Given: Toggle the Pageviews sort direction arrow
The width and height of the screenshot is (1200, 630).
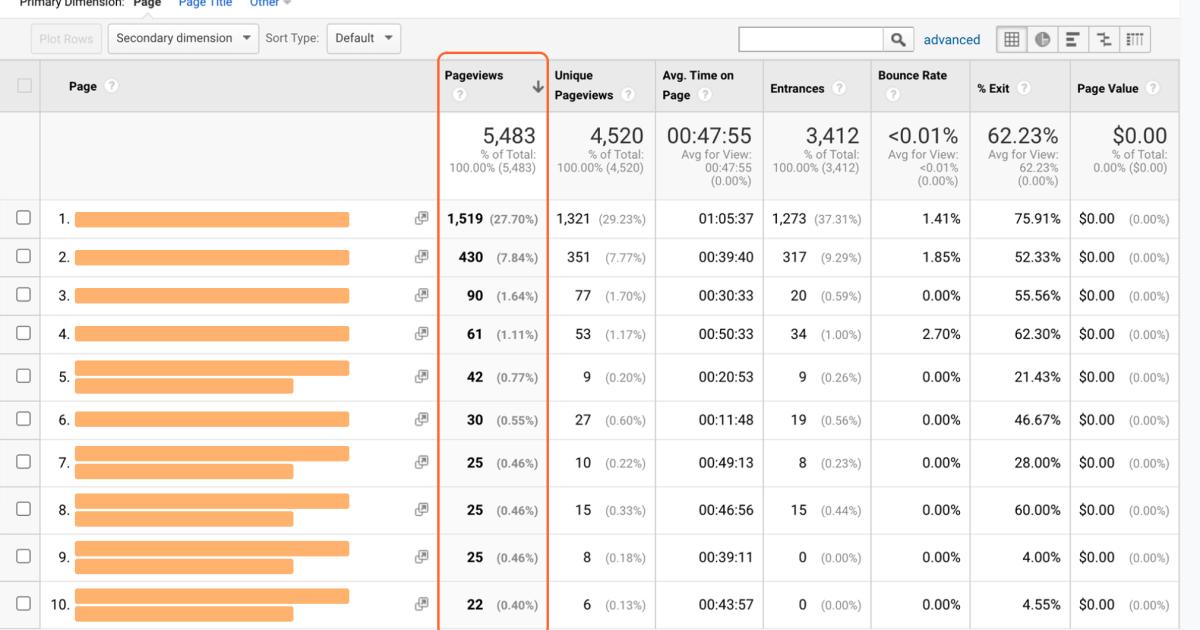Looking at the screenshot, I should (x=538, y=87).
